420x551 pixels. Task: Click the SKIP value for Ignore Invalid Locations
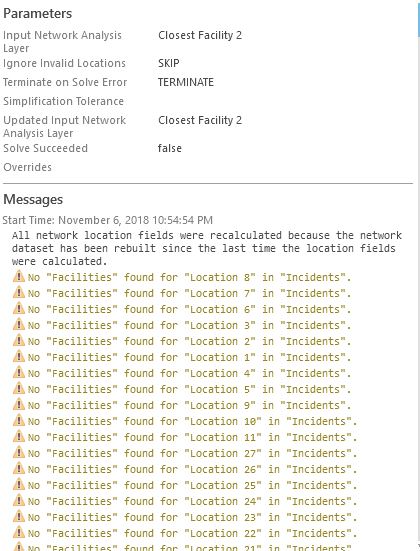169,63
